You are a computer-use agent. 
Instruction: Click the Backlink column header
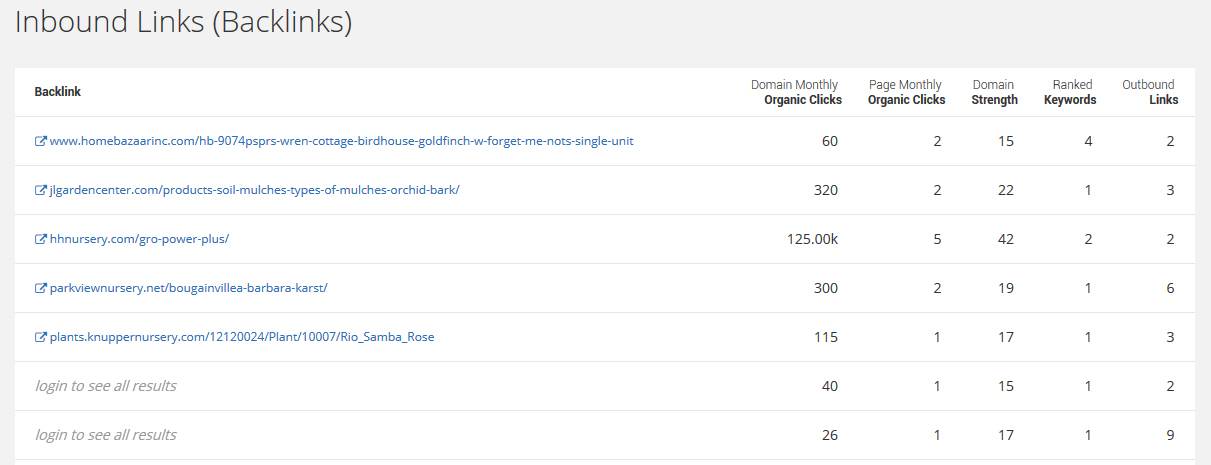coord(58,92)
